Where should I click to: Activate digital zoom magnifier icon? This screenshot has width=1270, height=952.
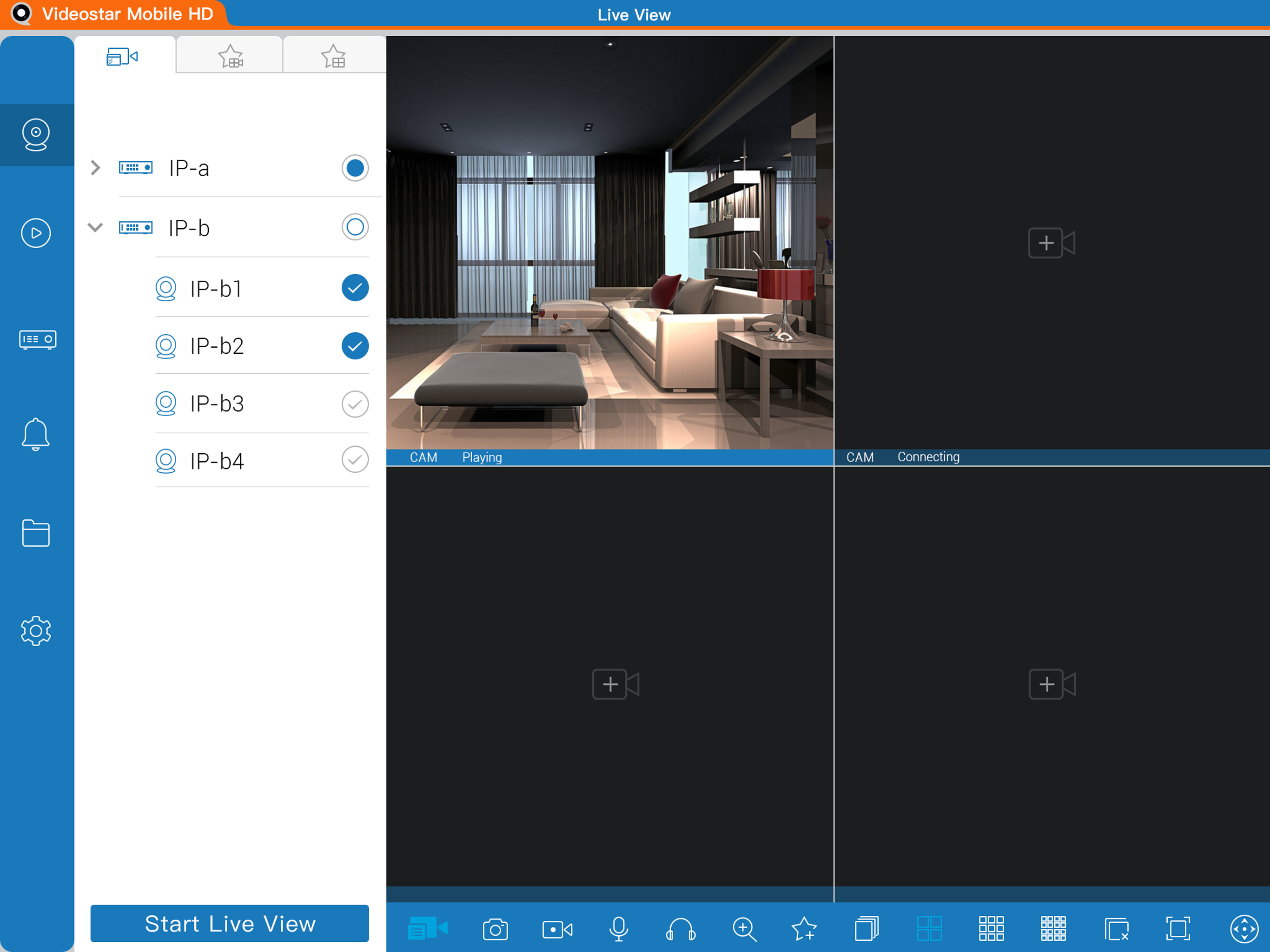(x=744, y=928)
